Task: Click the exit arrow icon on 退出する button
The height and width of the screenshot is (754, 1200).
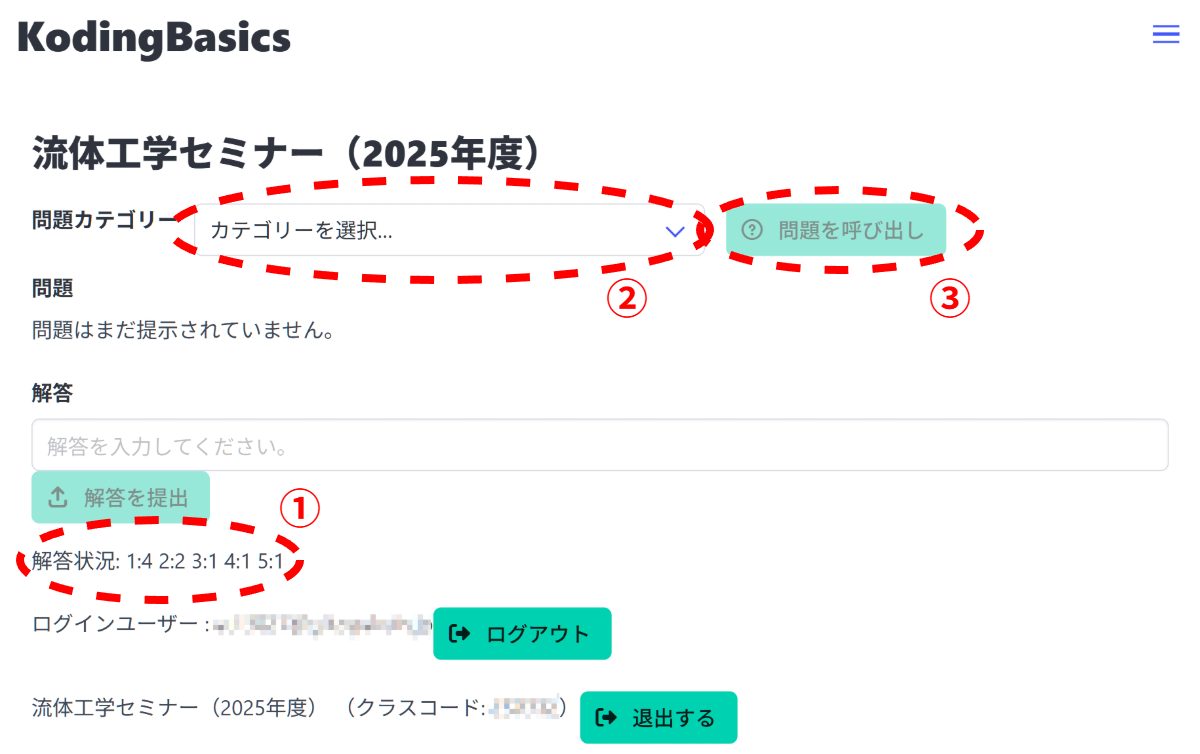Action: coord(604,717)
